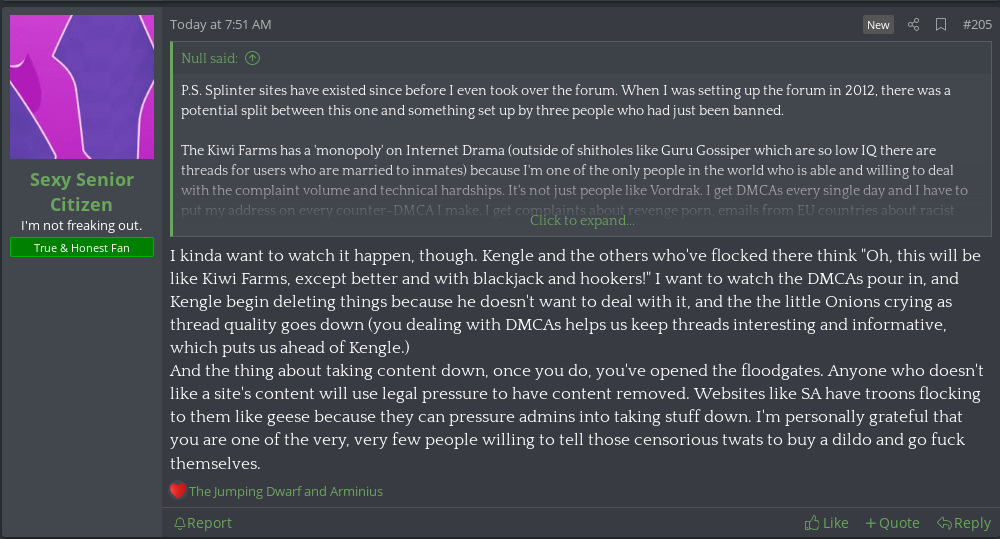Click the red heart reaction icon
1000x539 pixels.
coord(178,491)
